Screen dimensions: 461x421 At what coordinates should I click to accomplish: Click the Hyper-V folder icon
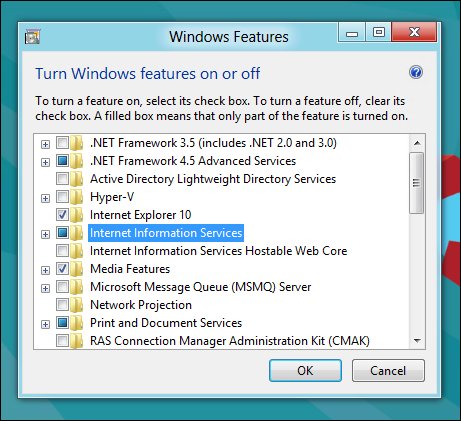77,197
